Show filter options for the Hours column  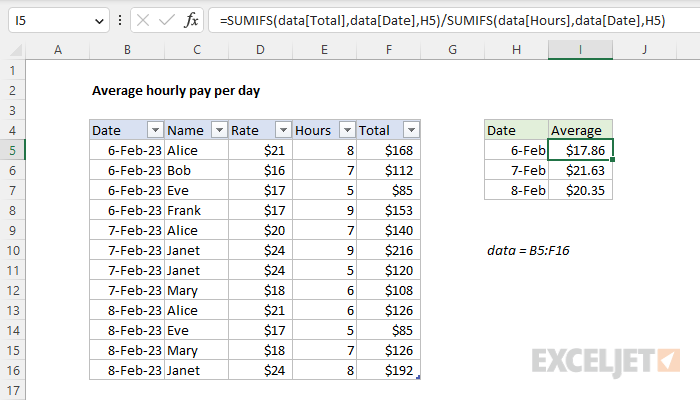(346, 130)
